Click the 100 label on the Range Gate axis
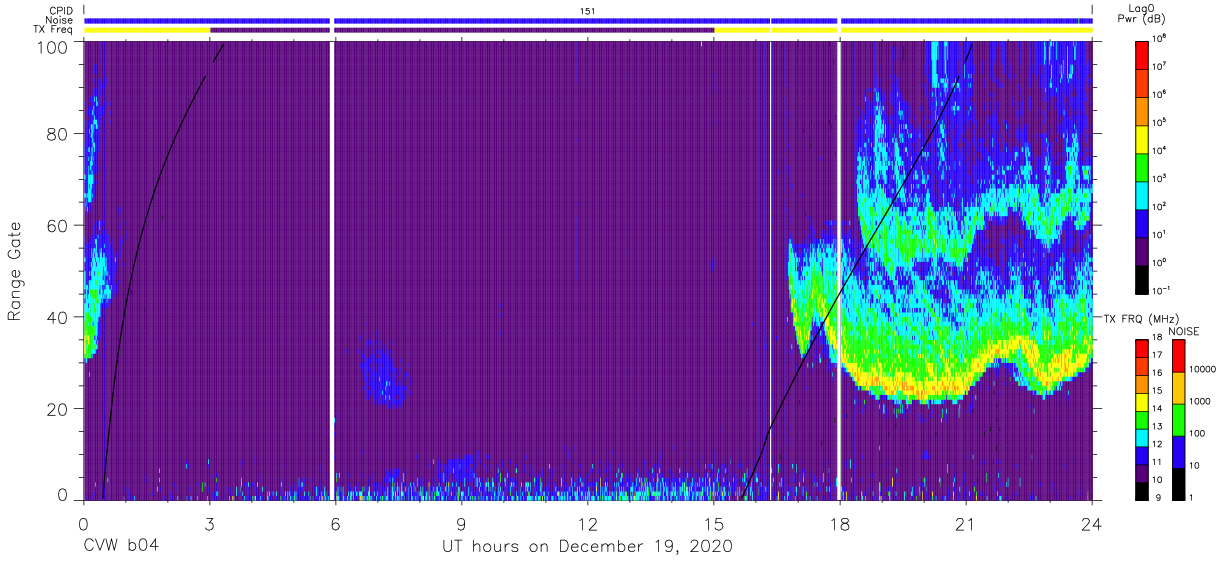Image resolution: width=1228 pixels, height=567 pixels. (52, 46)
